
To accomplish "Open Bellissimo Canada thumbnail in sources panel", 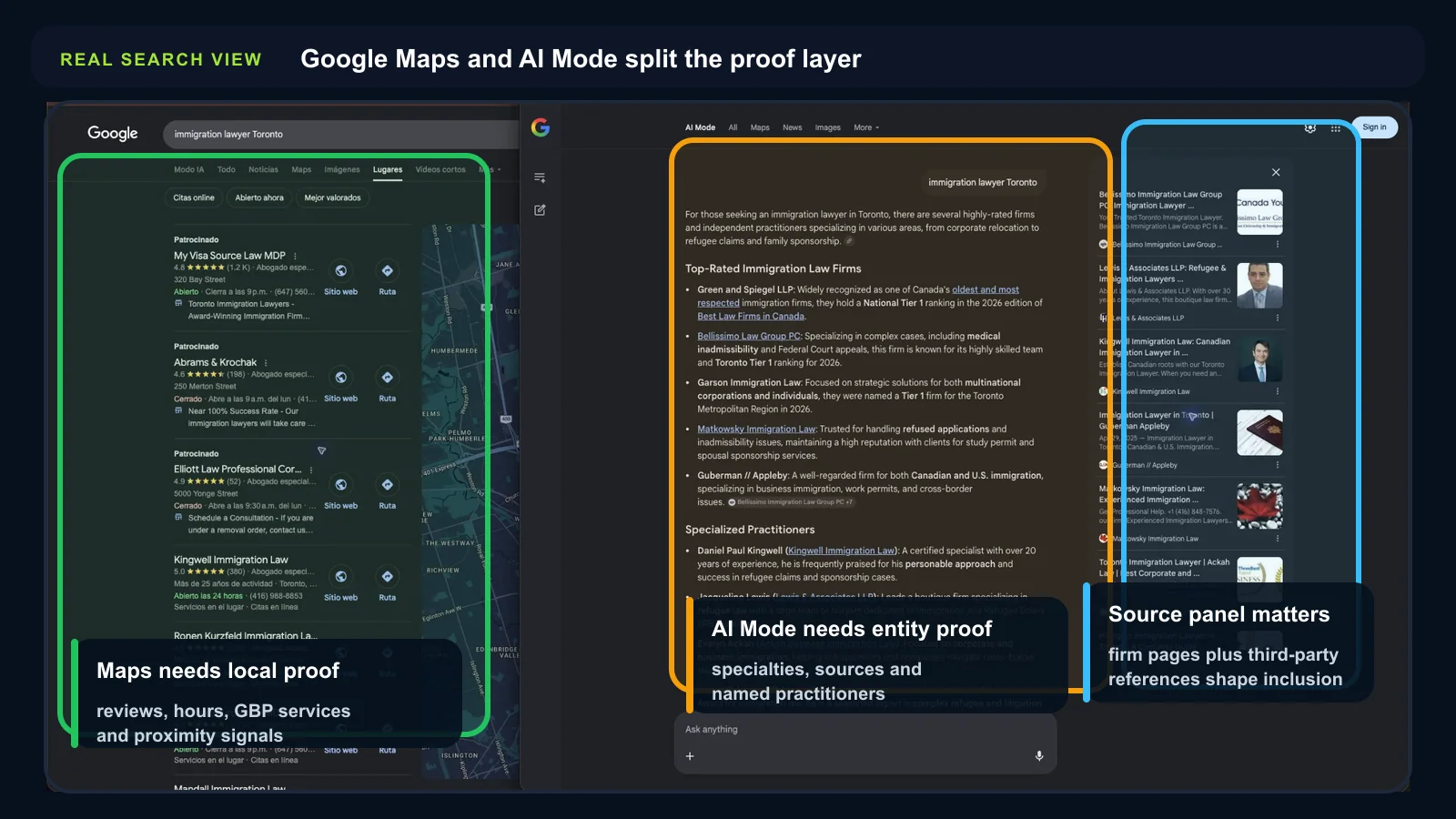I will click(x=1259, y=212).
